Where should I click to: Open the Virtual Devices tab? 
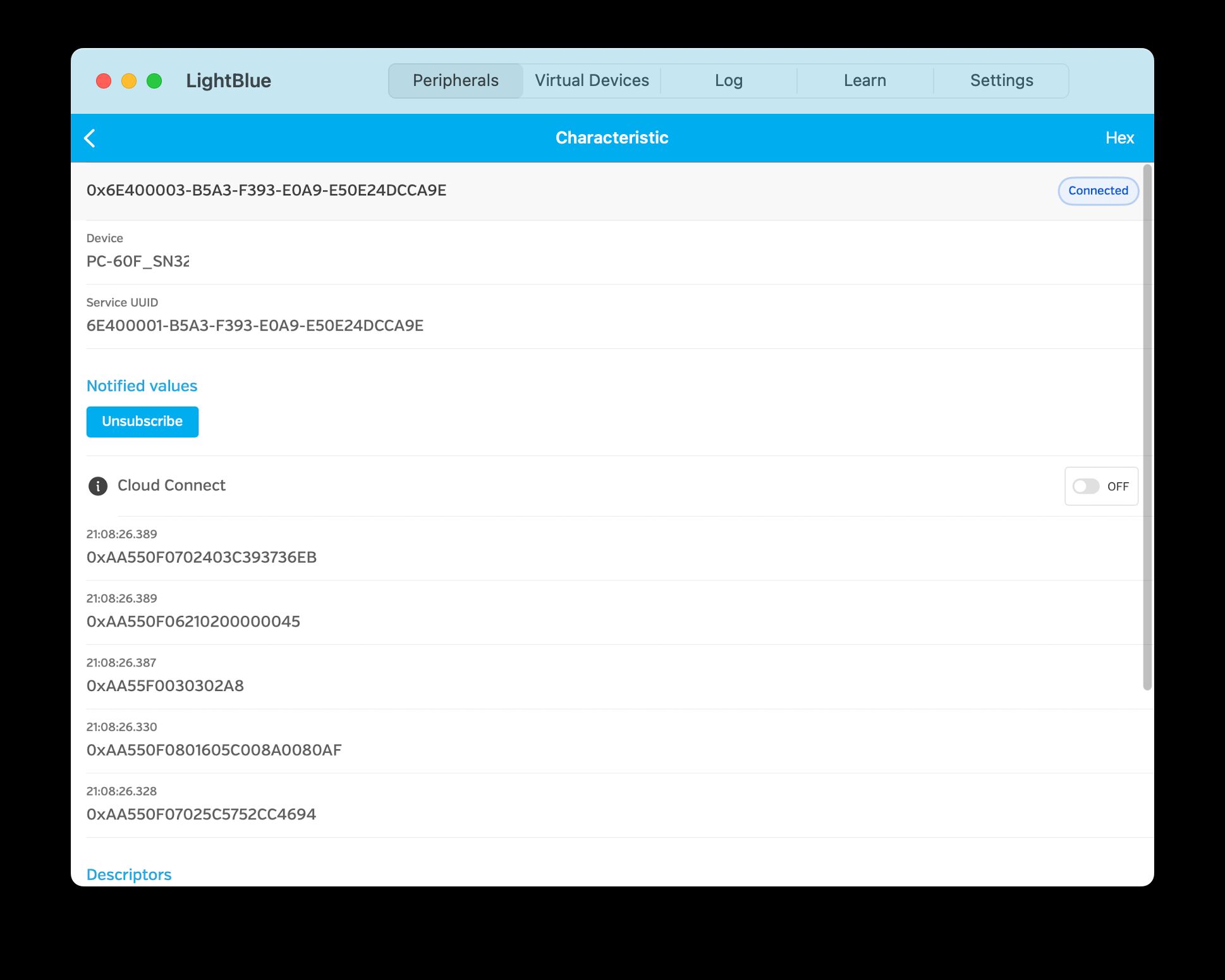pyautogui.click(x=592, y=81)
